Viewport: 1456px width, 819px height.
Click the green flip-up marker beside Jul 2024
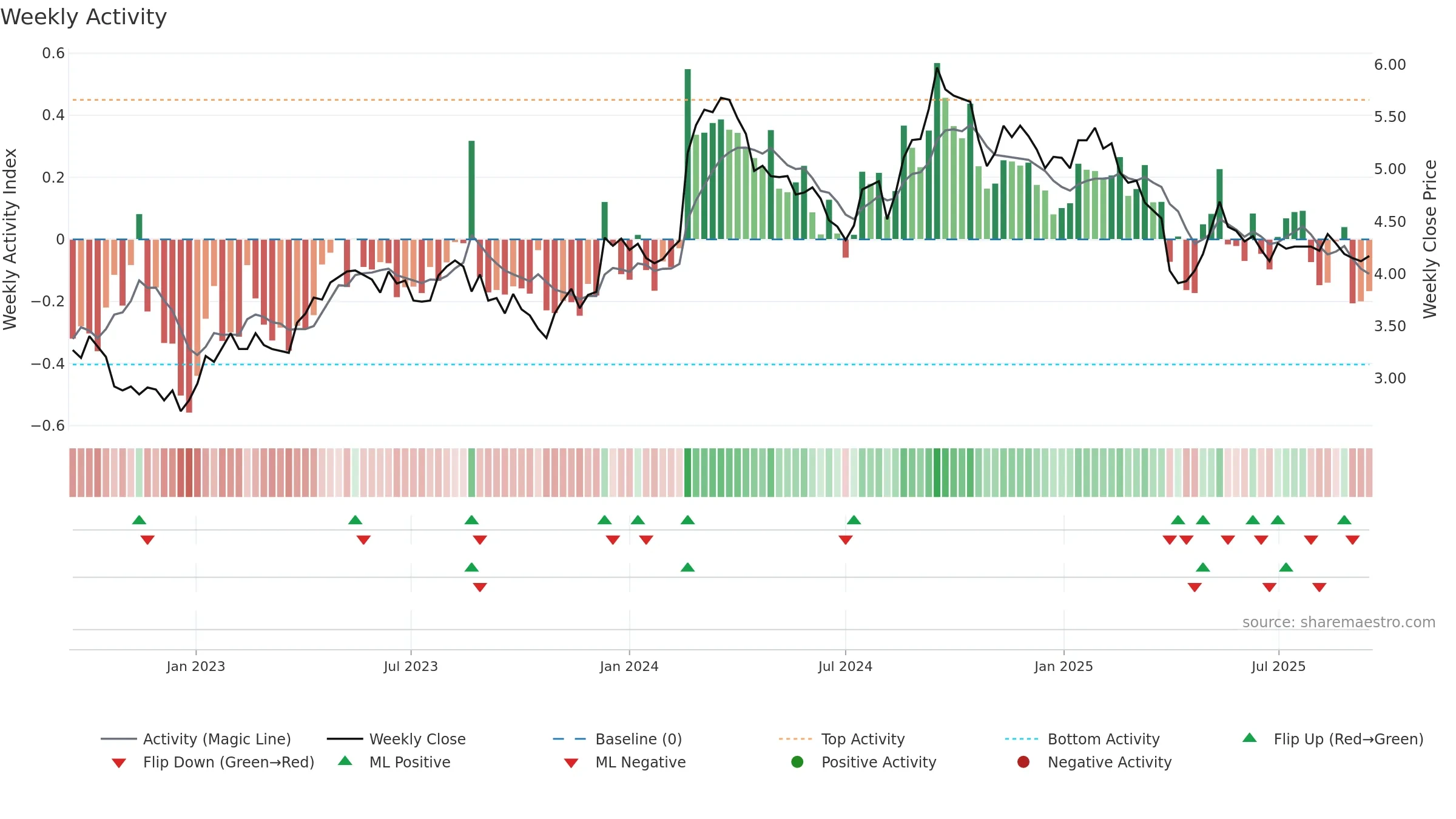[854, 520]
